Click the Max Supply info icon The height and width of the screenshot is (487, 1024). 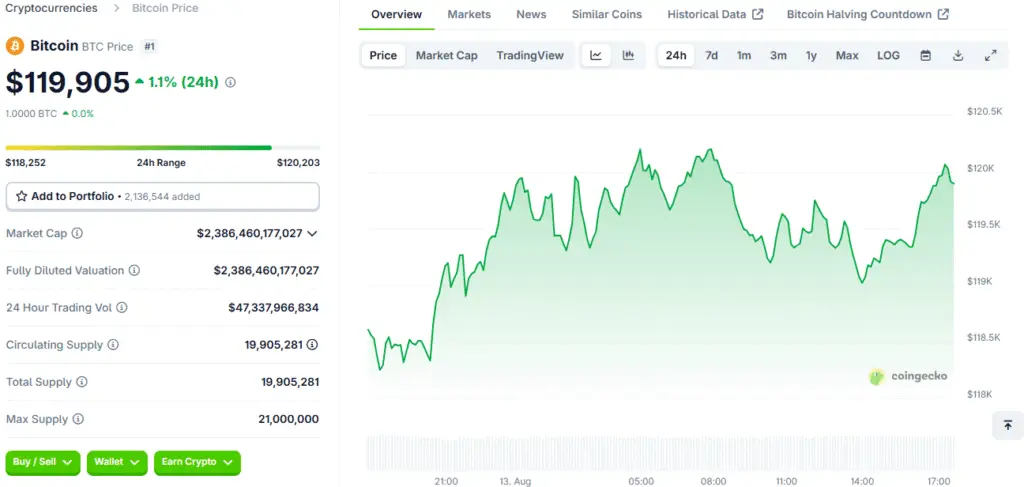pyautogui.click(x=78, y=419)
